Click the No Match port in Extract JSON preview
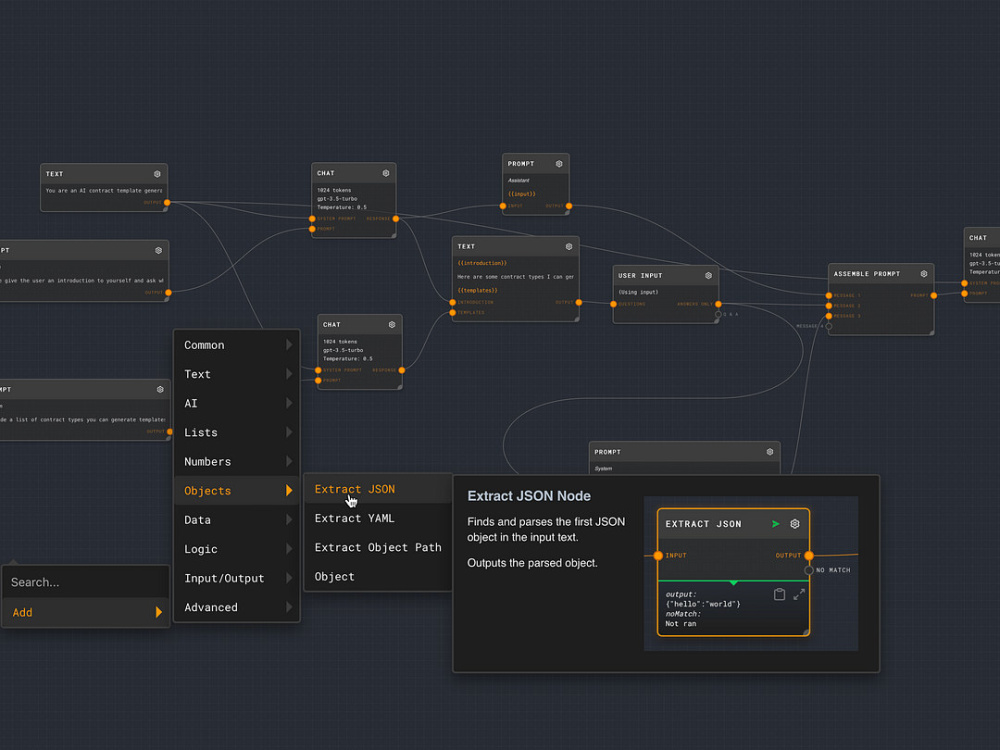The width and height of the screenshot is (1000, 750). click(809, 570)
